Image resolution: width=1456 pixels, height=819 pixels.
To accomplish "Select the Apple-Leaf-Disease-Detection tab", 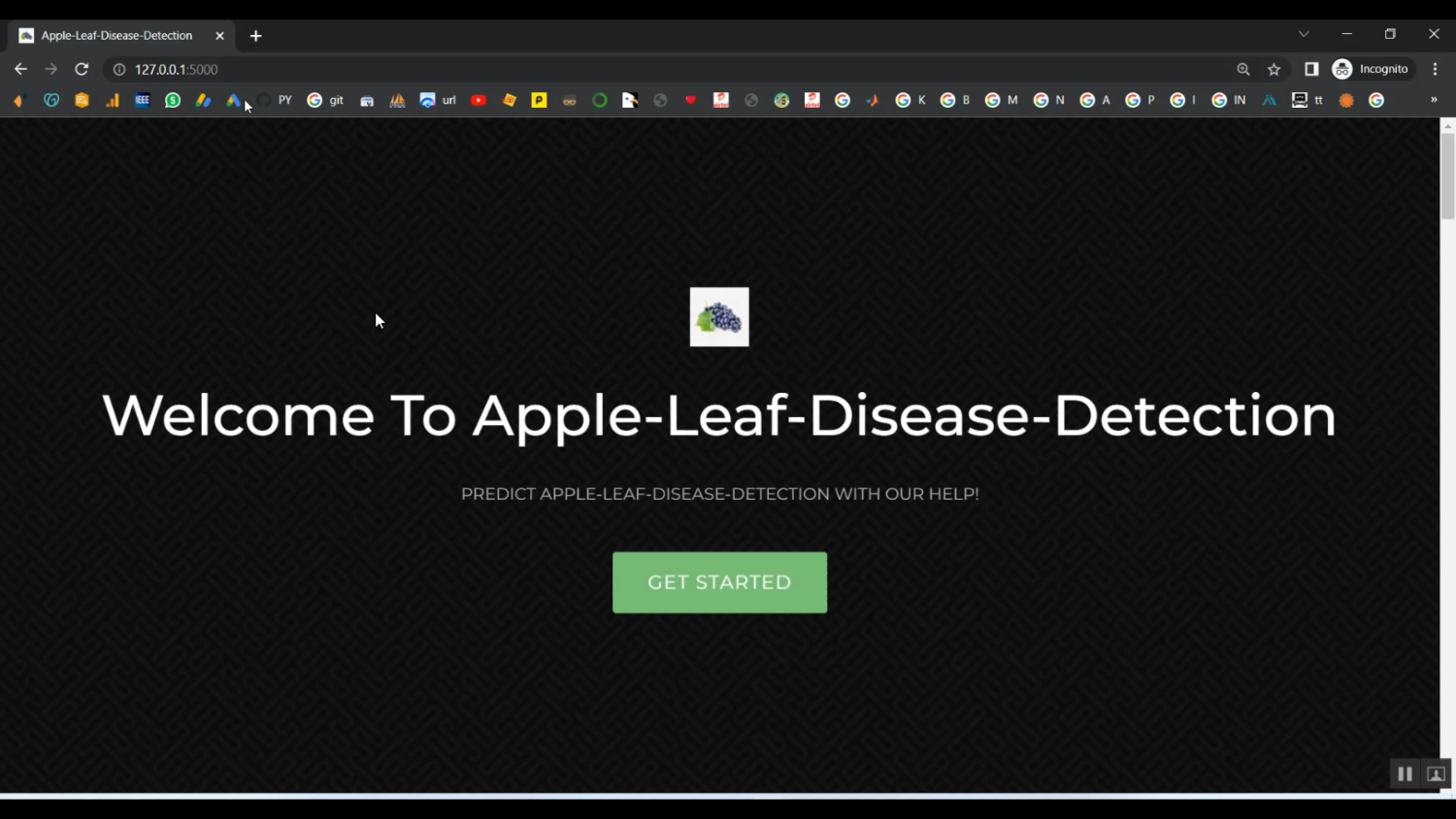I will (x=116, y=35).
